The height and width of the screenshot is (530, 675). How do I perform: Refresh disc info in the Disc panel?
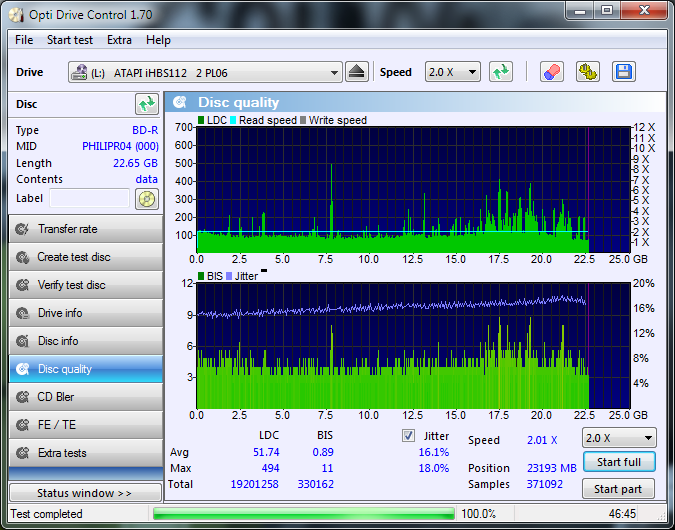(147, 104)
